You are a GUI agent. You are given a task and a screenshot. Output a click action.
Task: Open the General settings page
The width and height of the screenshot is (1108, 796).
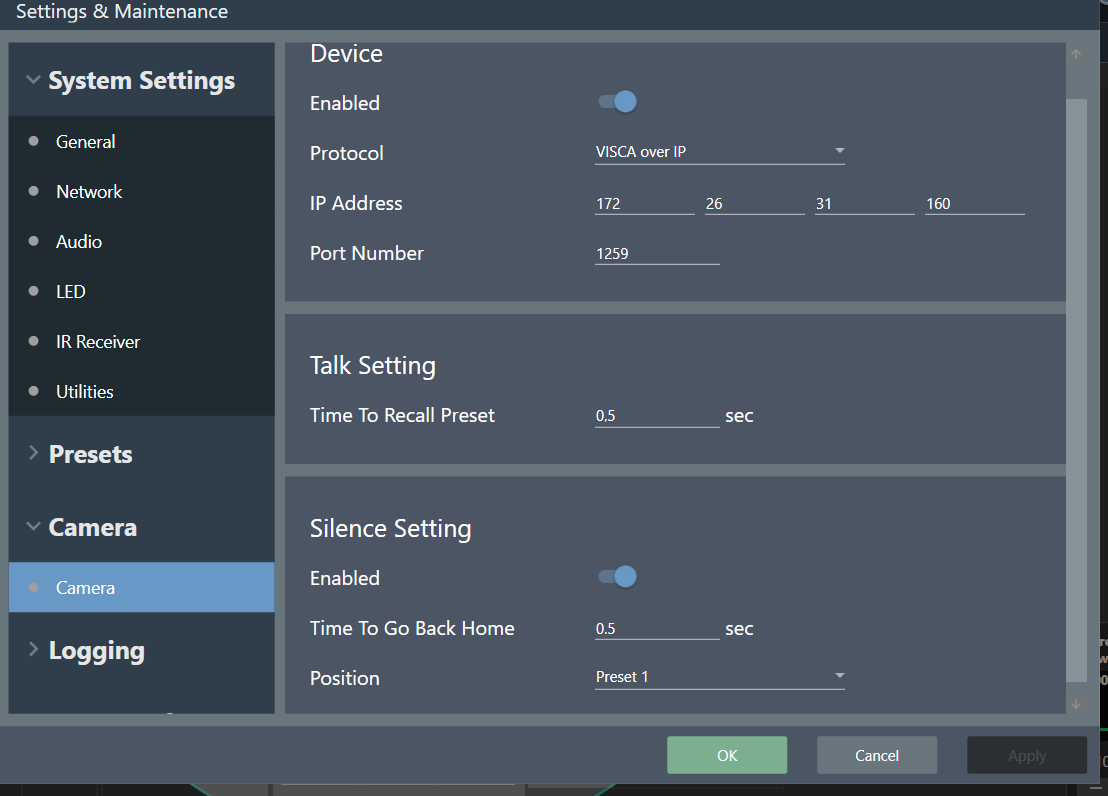141,141
